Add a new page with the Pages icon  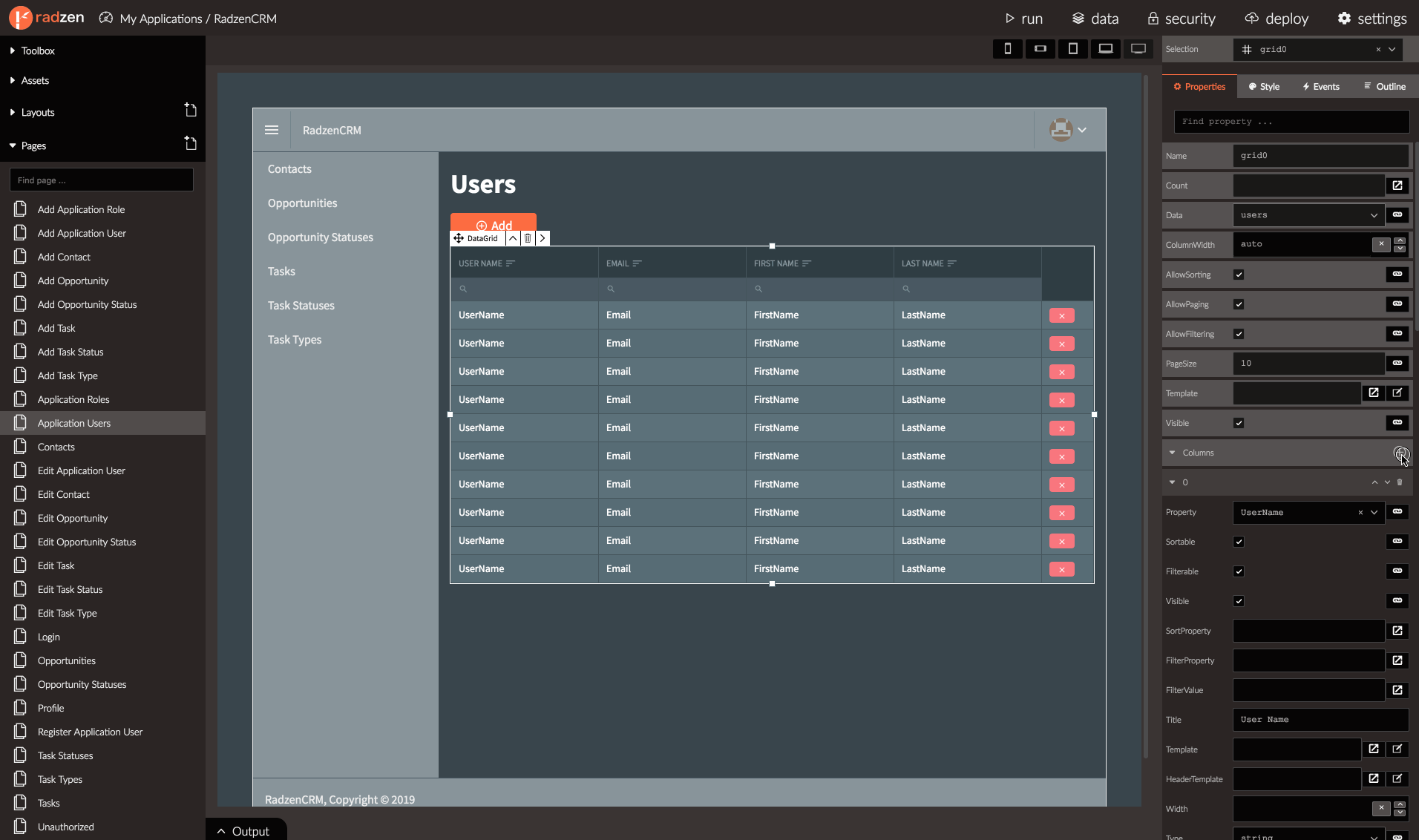pos(190,143)
